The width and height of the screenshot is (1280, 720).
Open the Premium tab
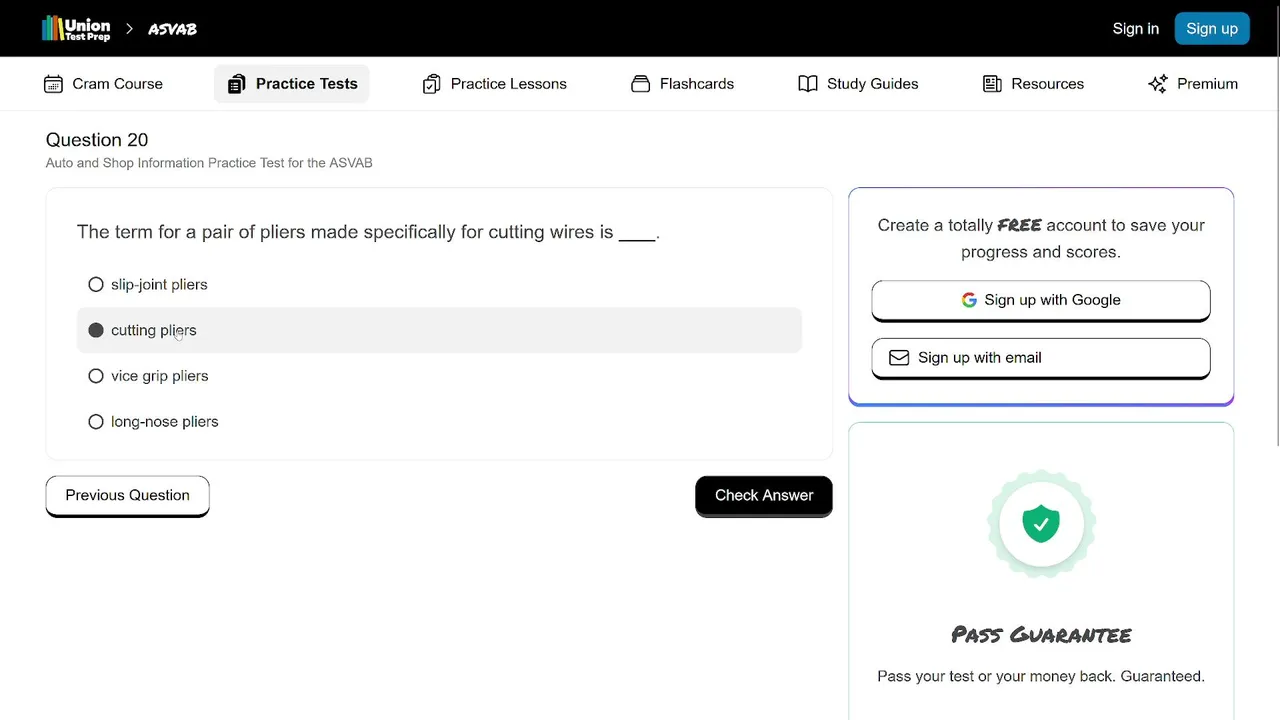pos(1193,84)
